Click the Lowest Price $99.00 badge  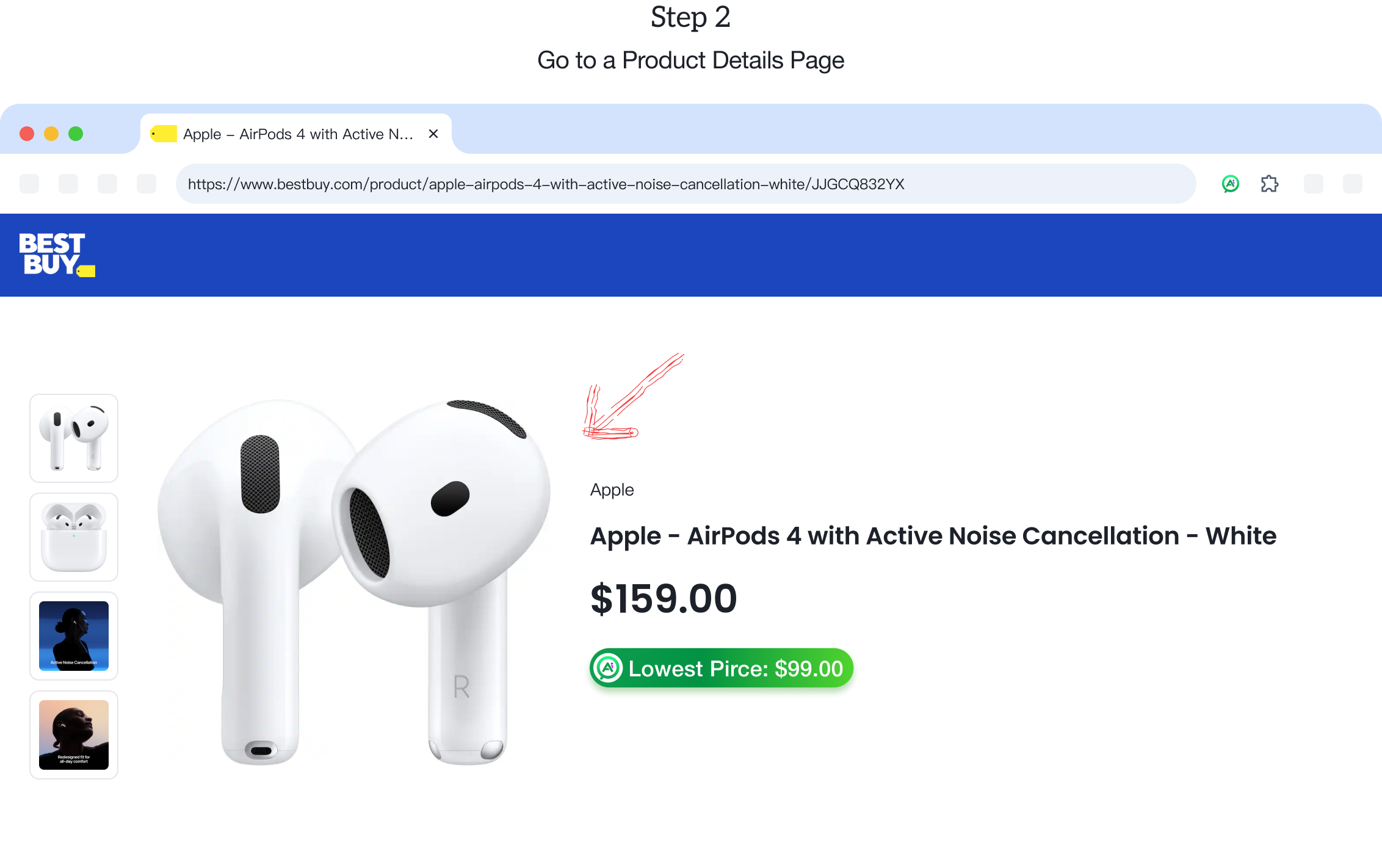pos(722,668)
